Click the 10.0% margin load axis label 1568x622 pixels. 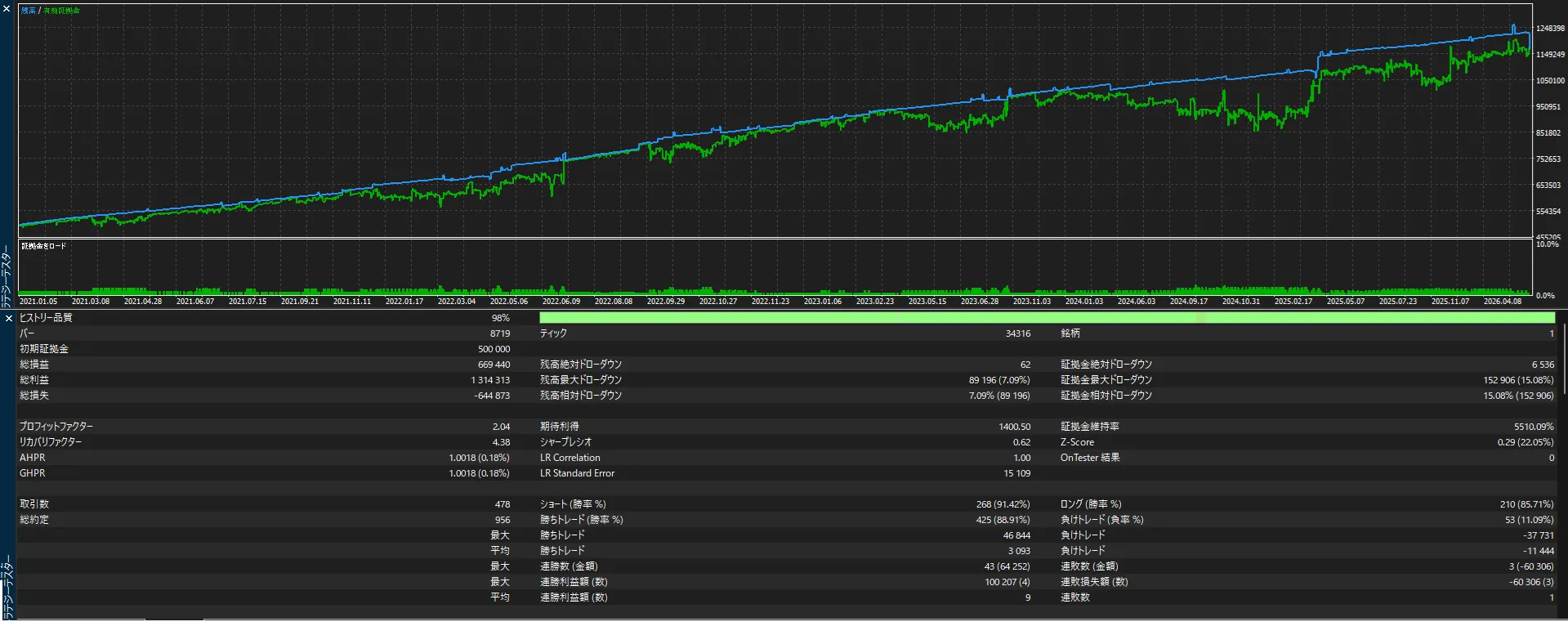coord(1547,244)
